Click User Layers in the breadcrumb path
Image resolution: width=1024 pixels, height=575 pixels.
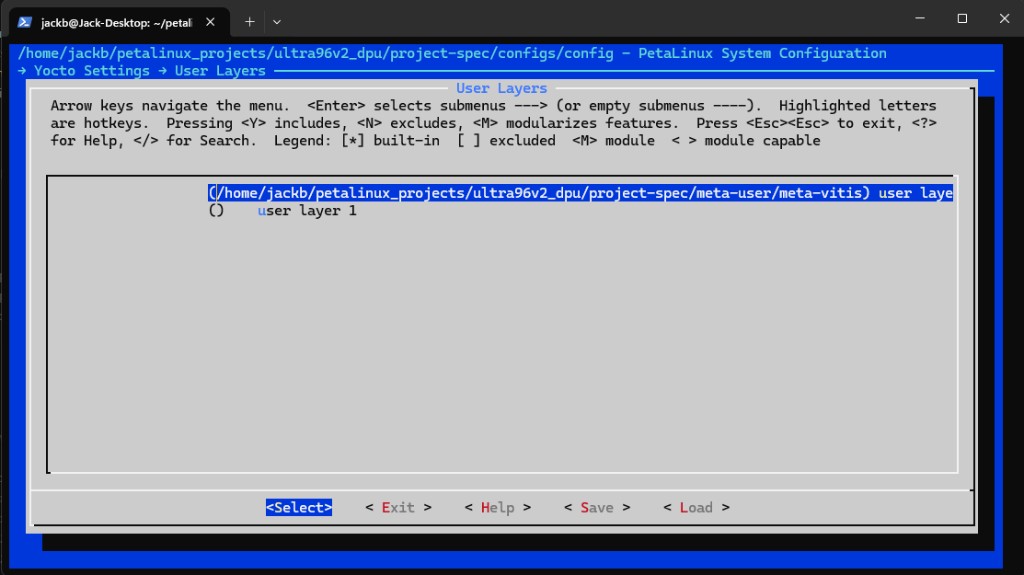(x=220, y=71)
